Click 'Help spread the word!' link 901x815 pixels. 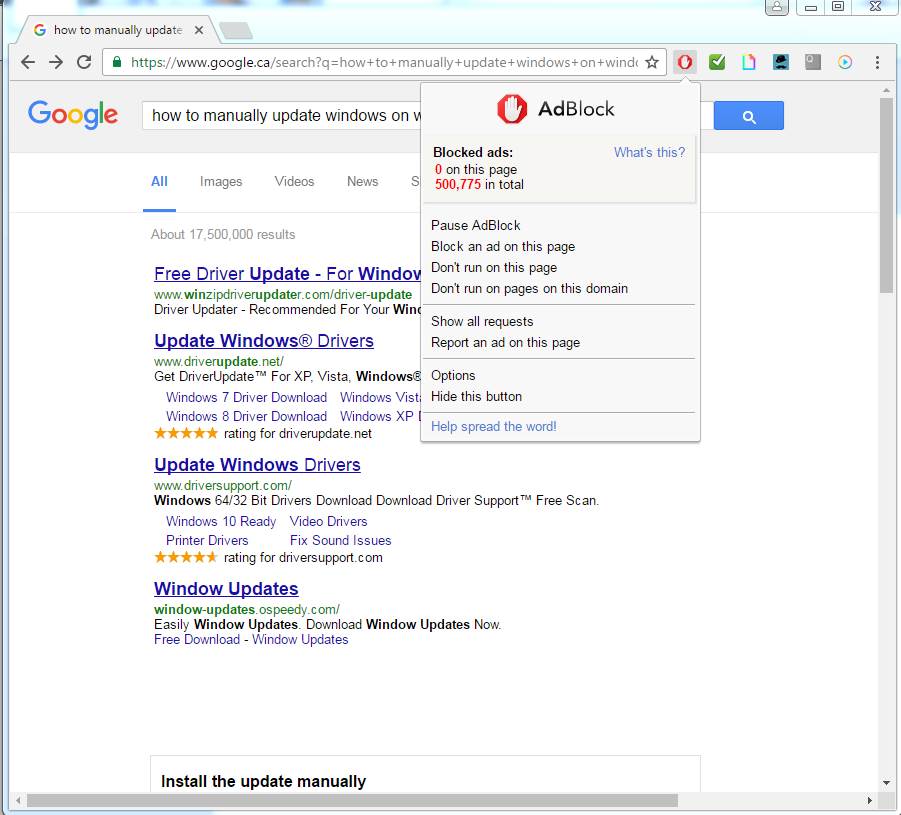click(x=494, y=426)
